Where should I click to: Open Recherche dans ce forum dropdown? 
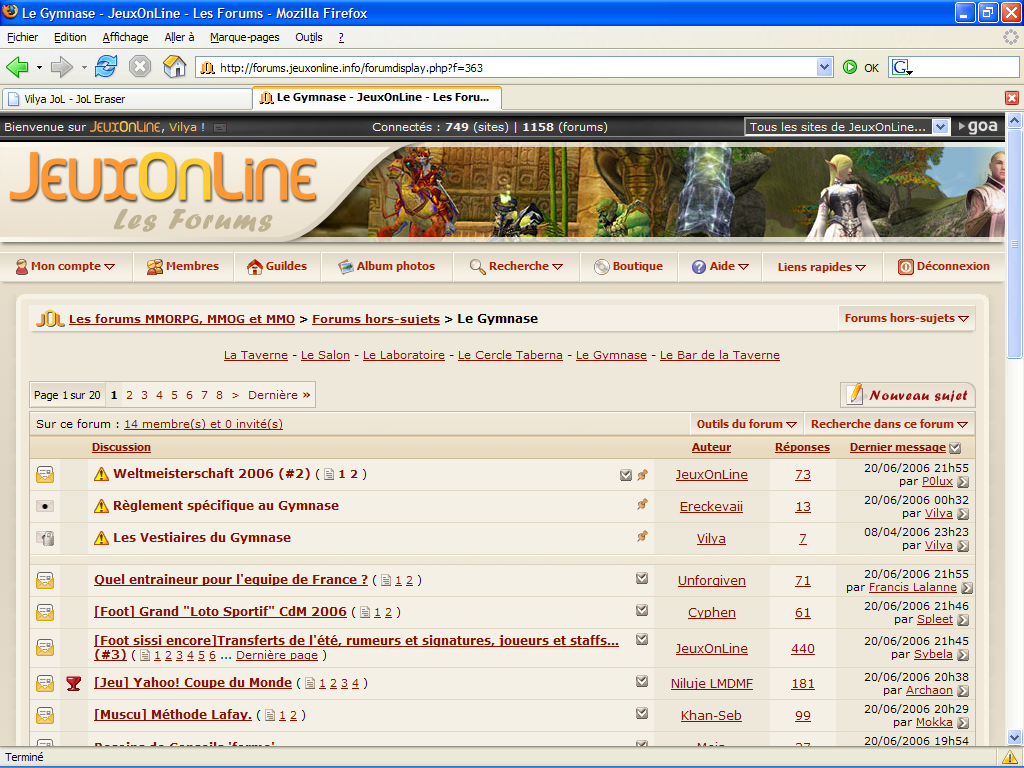click(889, 424)
